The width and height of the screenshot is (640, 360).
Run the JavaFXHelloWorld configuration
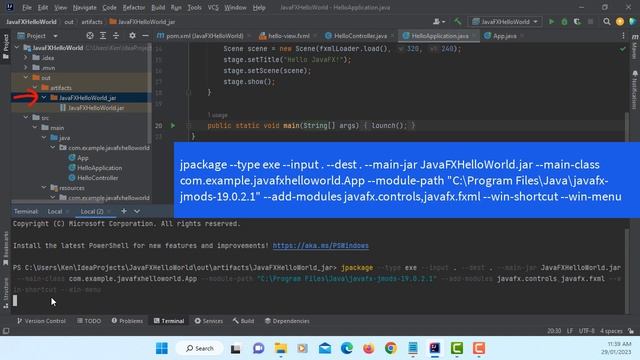coord(551,22)
